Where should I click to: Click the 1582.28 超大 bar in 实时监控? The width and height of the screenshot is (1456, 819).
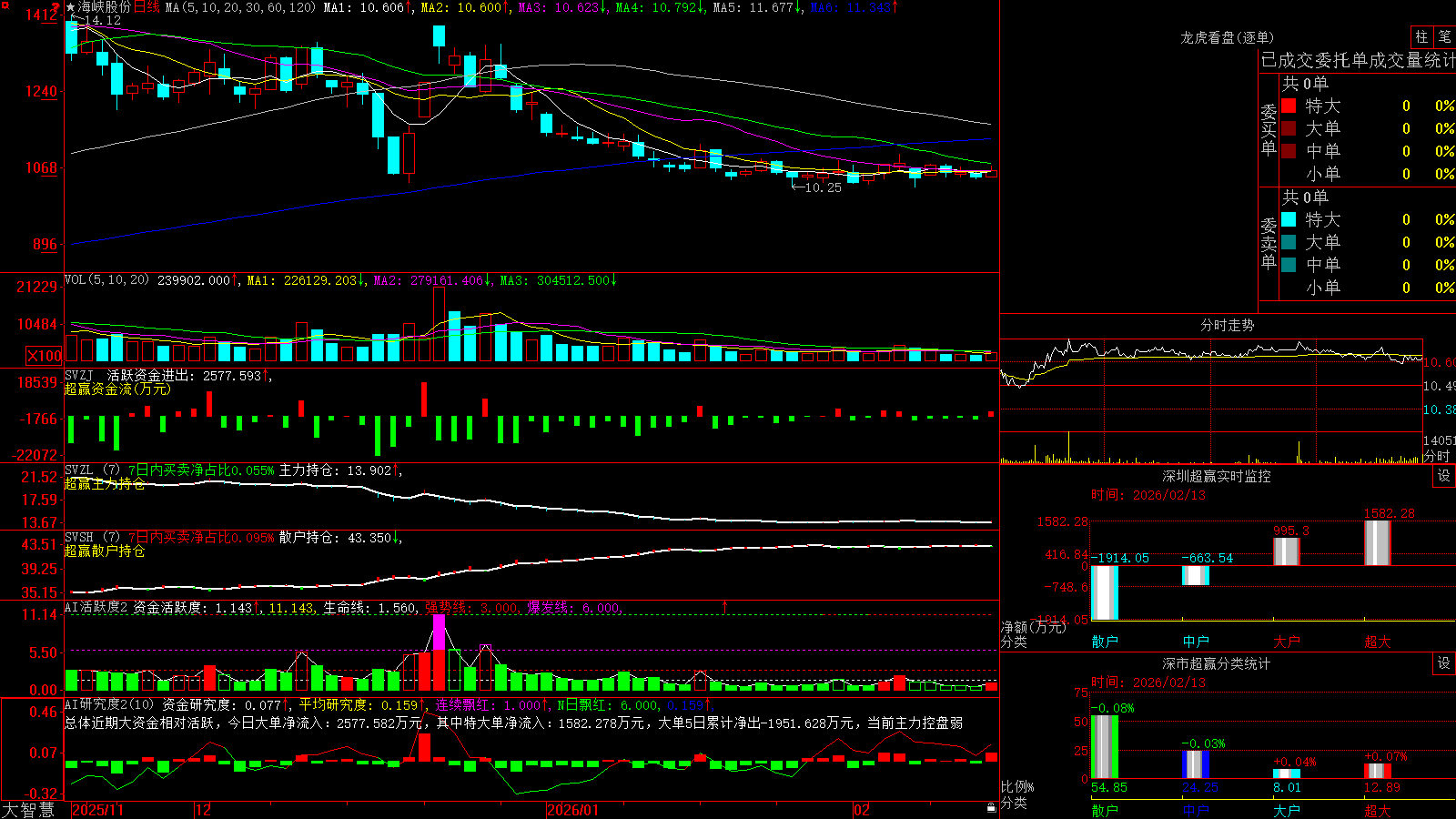(x=1378, y=542)
